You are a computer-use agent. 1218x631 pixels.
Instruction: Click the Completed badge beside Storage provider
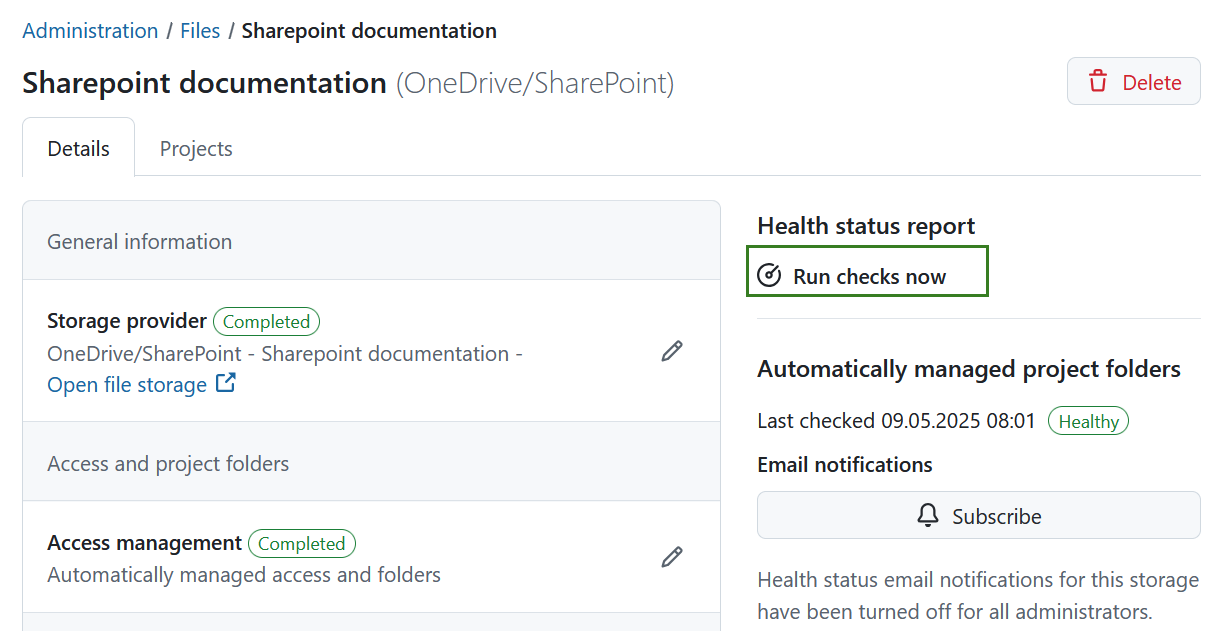[266, 321]
